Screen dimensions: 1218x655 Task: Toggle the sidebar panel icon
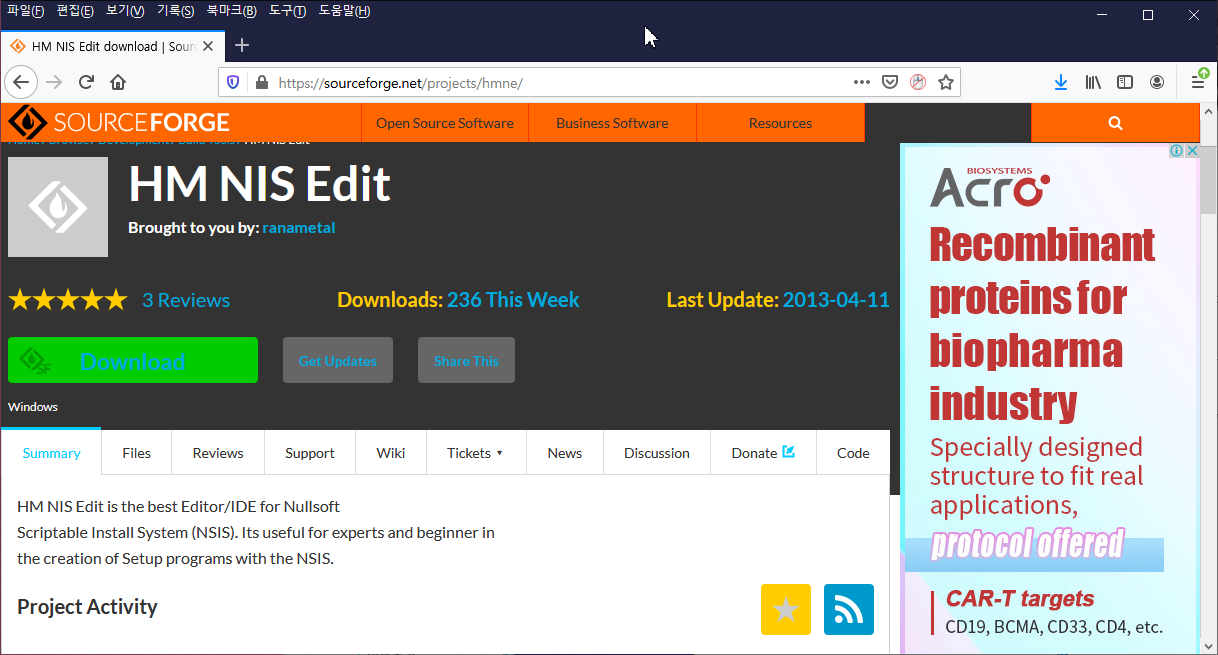(x=1125, y=82)
